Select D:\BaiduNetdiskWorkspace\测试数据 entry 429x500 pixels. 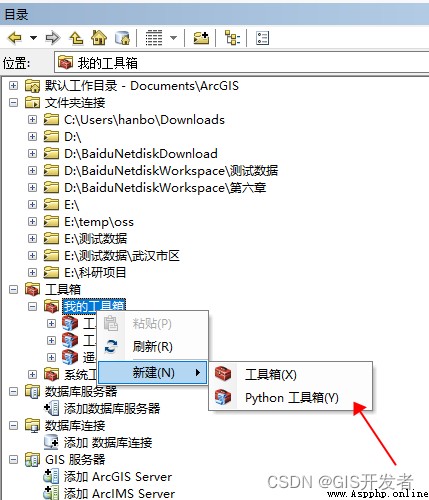171,170
